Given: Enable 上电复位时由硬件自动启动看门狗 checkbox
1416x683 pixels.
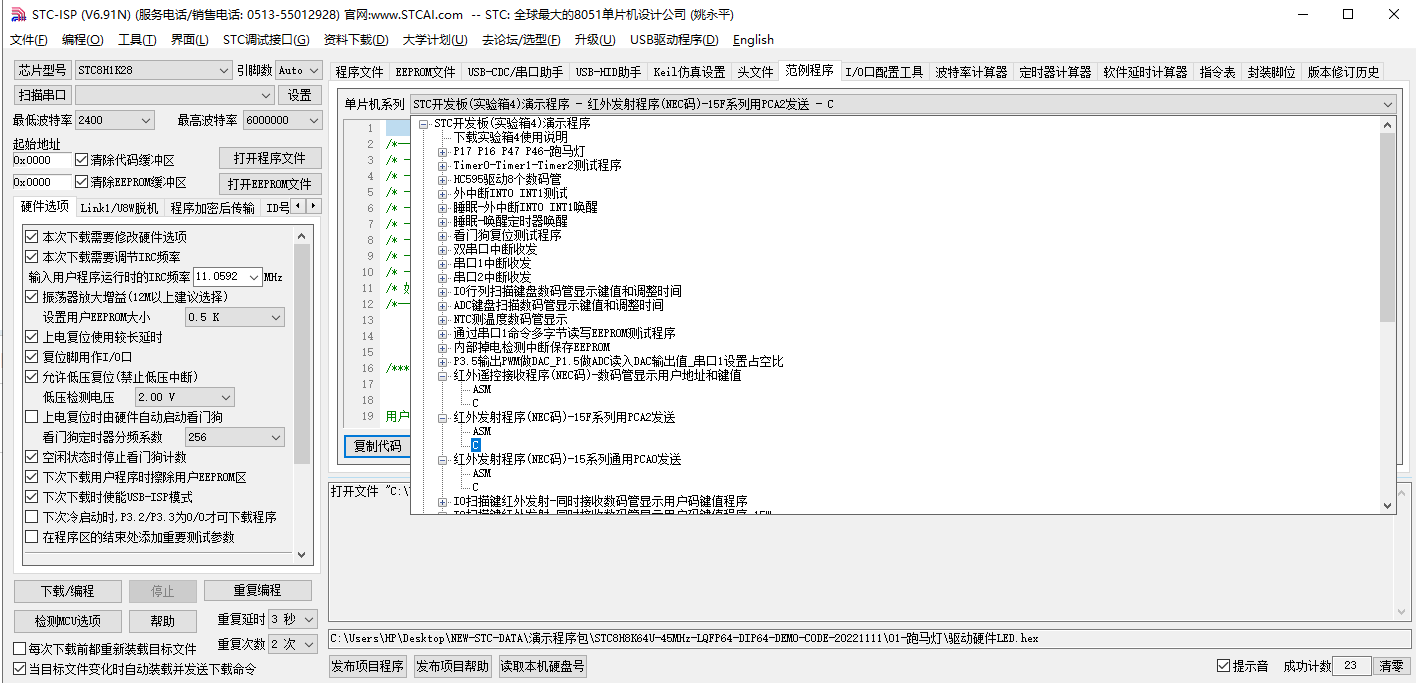Looking at the screenshot, I should pyautogui.click(x=32, y=417).
